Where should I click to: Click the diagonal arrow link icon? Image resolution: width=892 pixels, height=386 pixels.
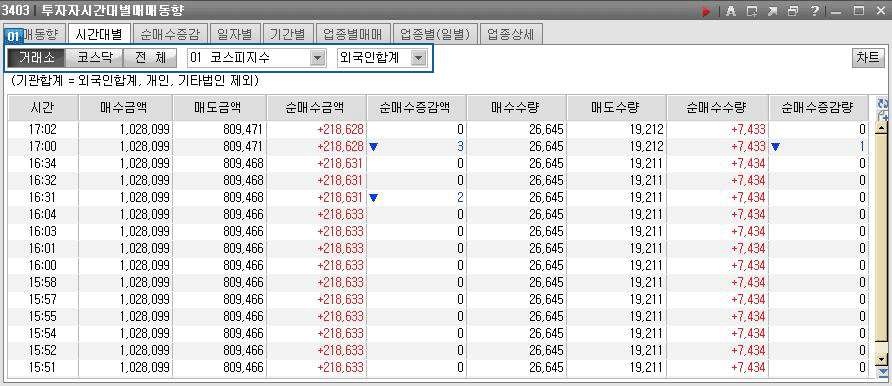[773, 11]
